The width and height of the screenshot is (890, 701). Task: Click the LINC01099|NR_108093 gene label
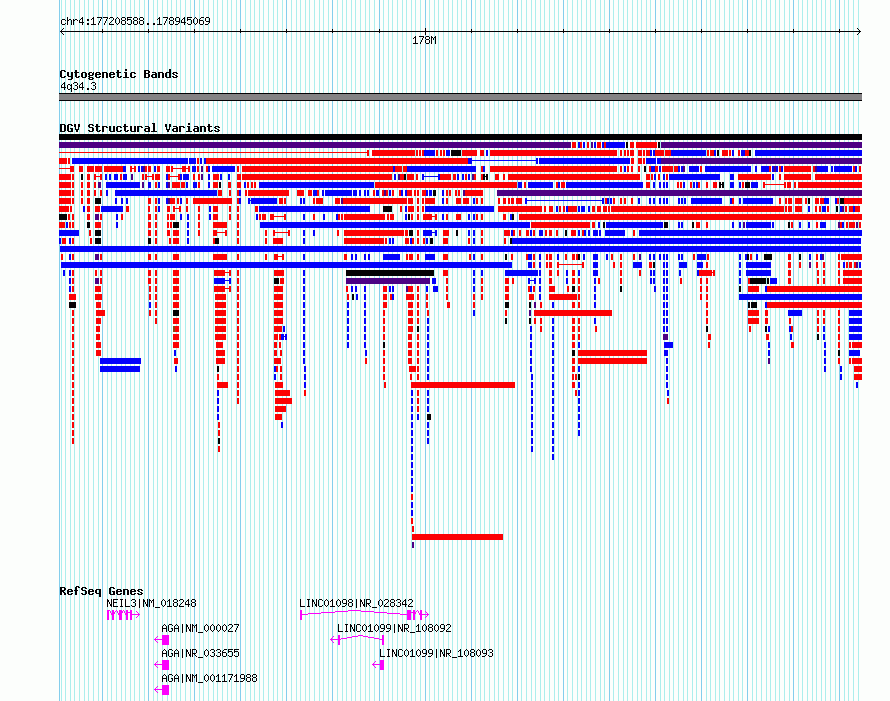click(x=436, y=653)
